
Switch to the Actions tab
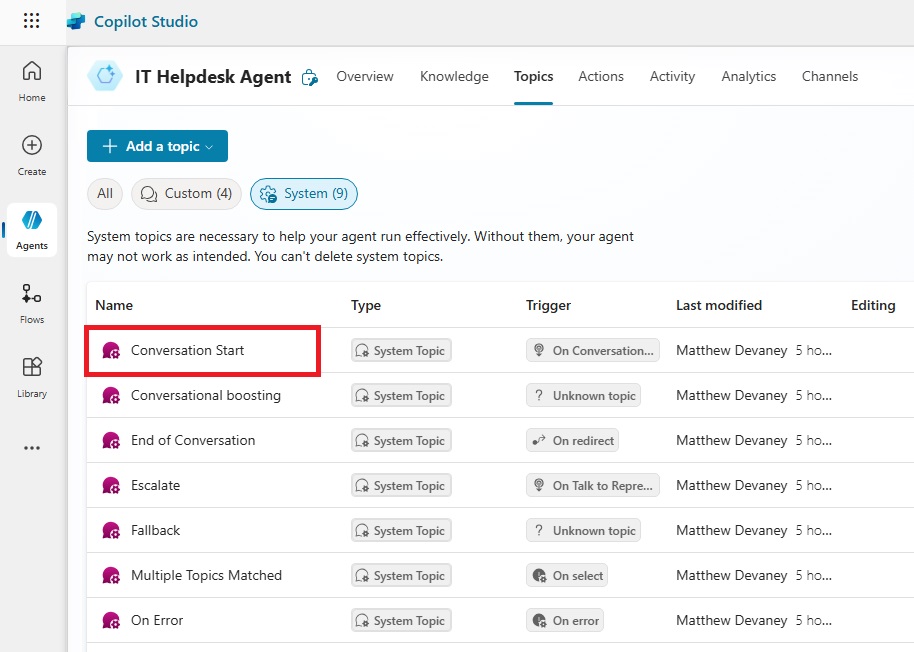click(x=601, y=76)
